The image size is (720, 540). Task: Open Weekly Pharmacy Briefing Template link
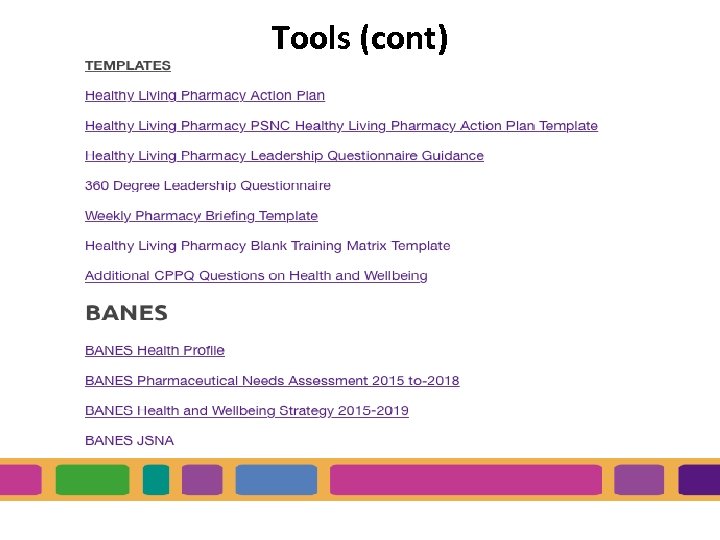point(201,216)
